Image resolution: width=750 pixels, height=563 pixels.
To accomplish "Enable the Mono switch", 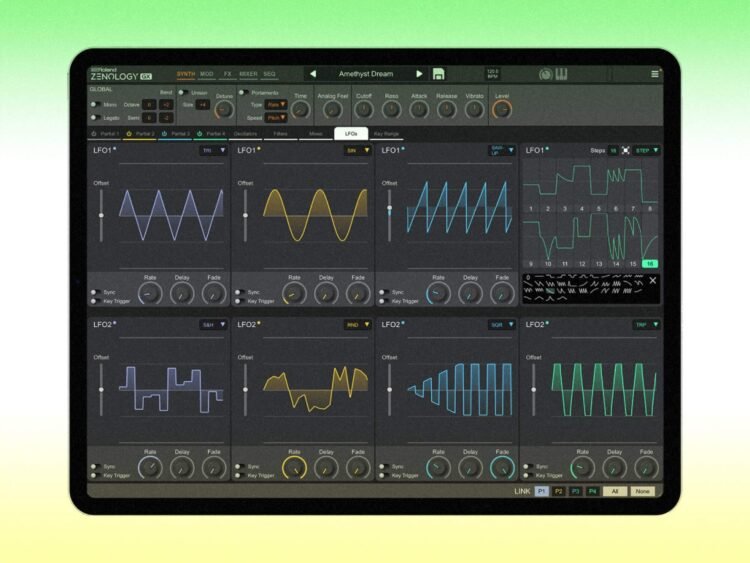I will tap(95, 104).
